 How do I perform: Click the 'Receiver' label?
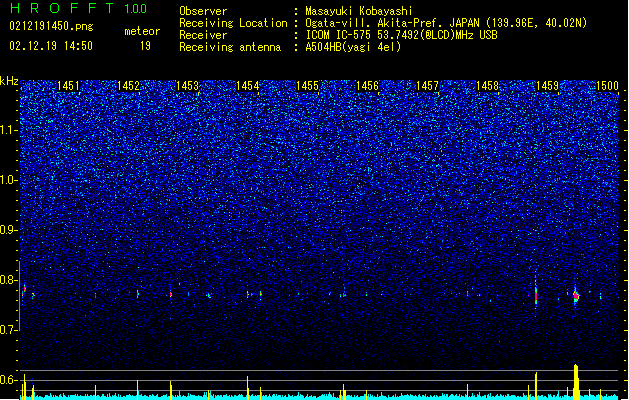click(x=203, y=35)
